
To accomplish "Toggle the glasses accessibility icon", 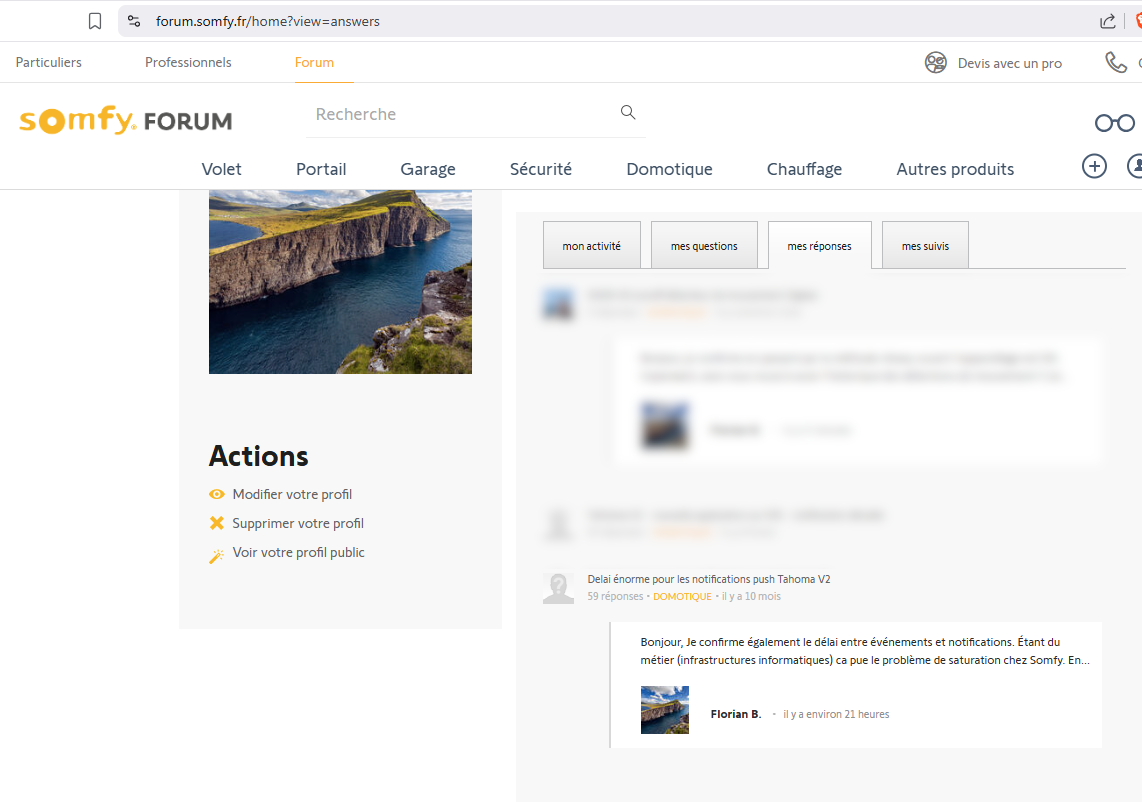I will (1114, 123).
